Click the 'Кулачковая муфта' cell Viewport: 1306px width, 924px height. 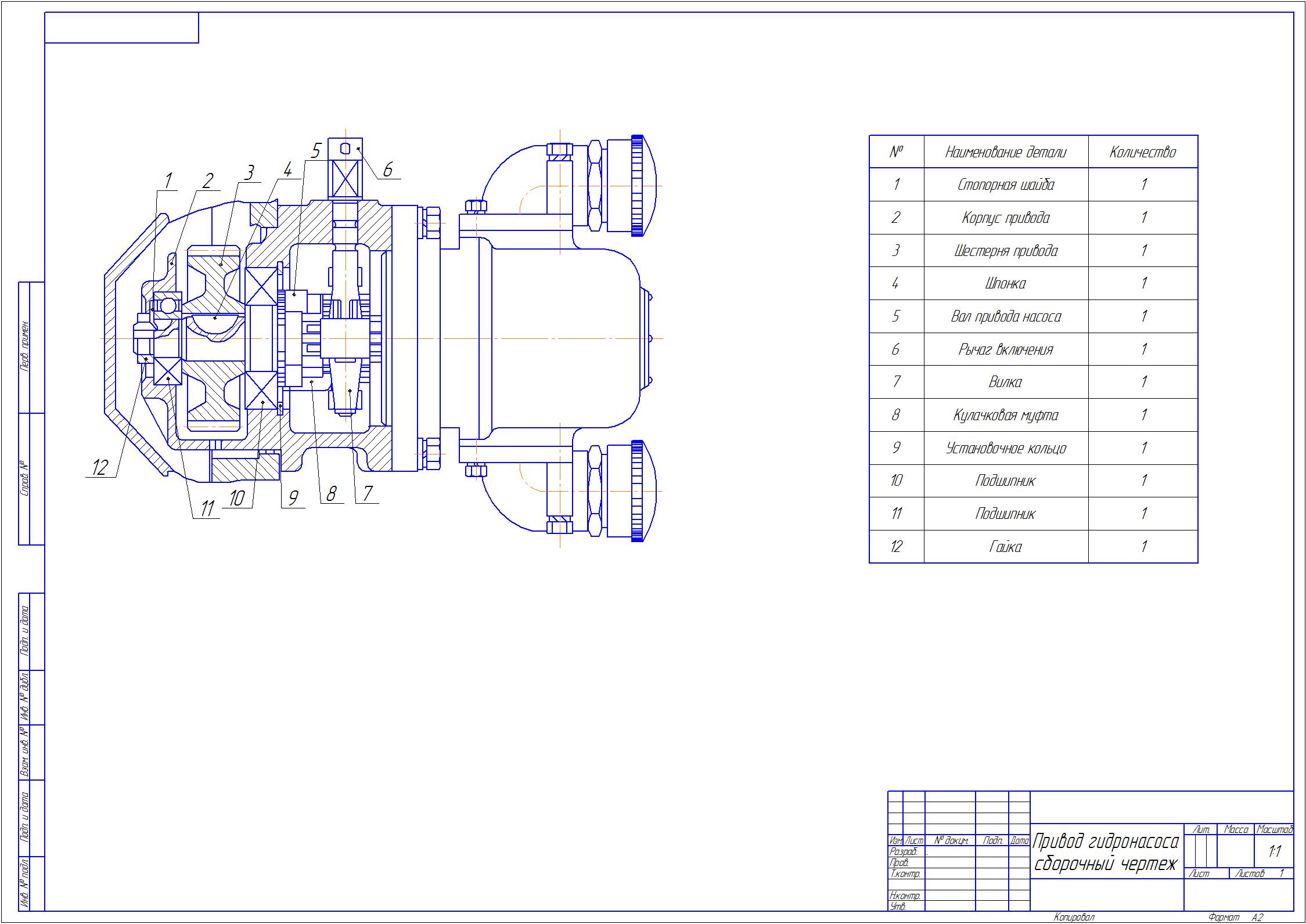pyautogui.click(x=1005, y=415)
